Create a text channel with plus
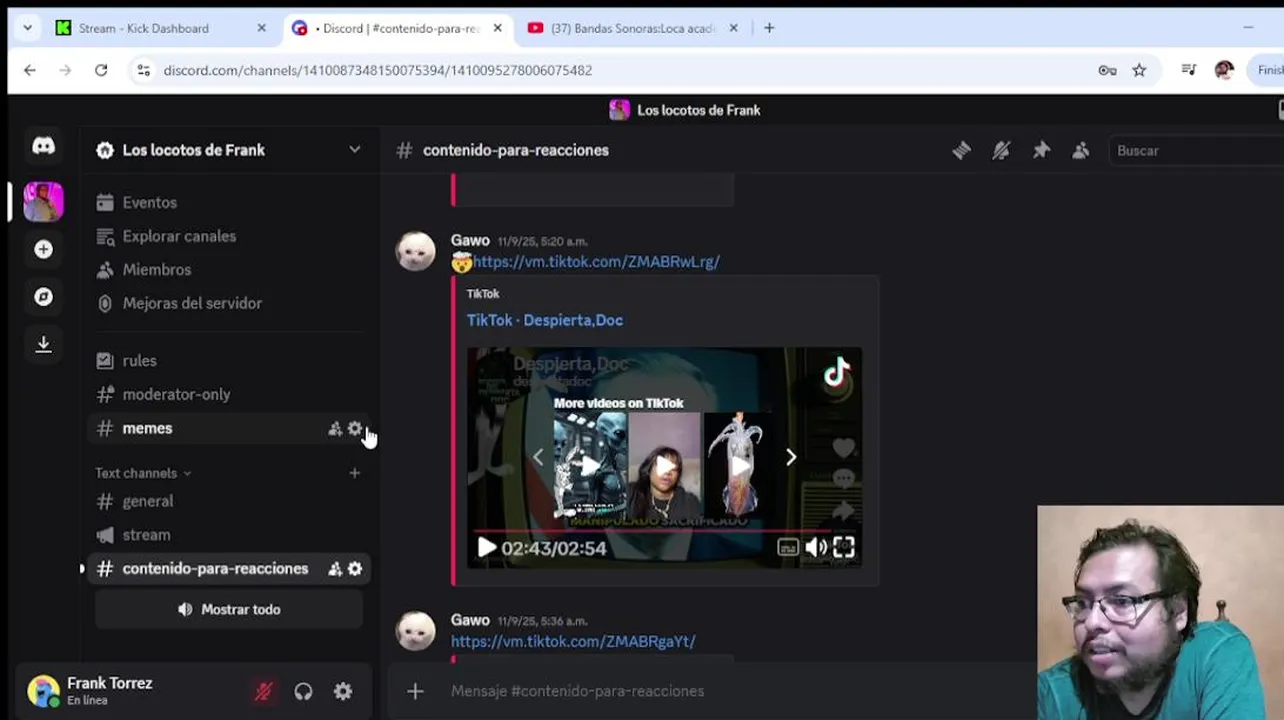The image size is (1284, 720). point(354,473)
